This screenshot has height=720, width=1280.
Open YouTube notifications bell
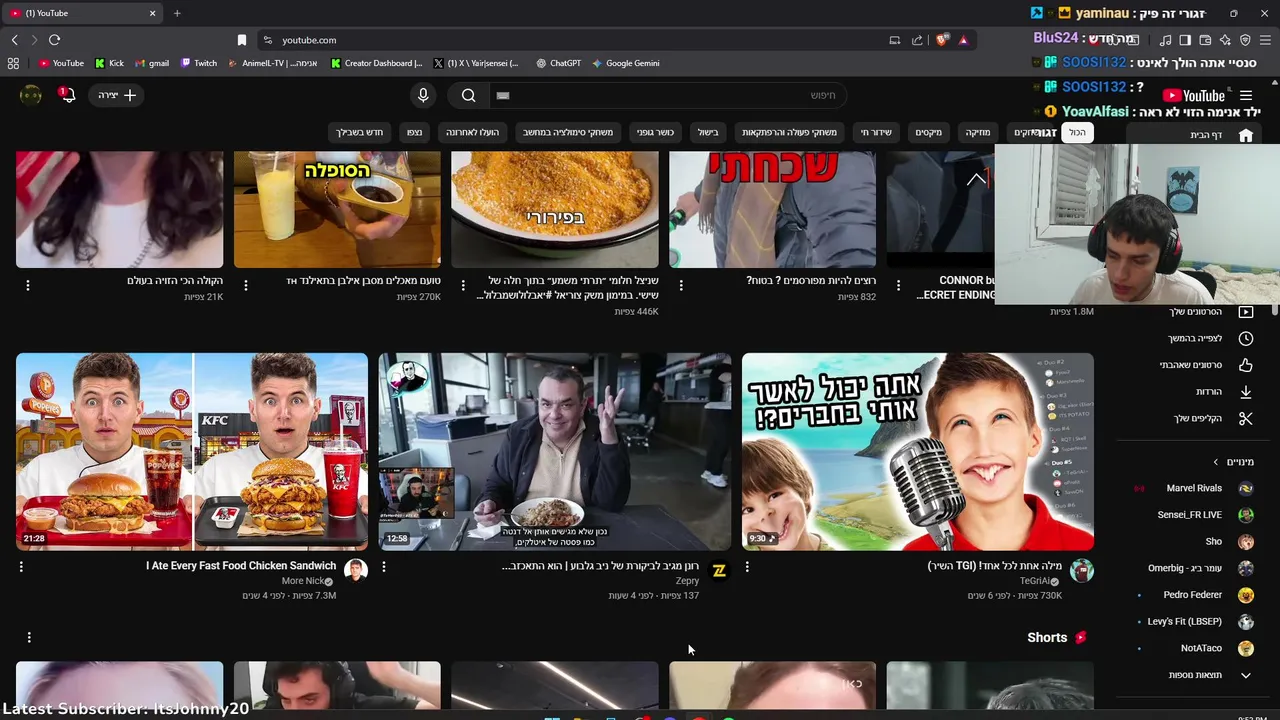68,95
